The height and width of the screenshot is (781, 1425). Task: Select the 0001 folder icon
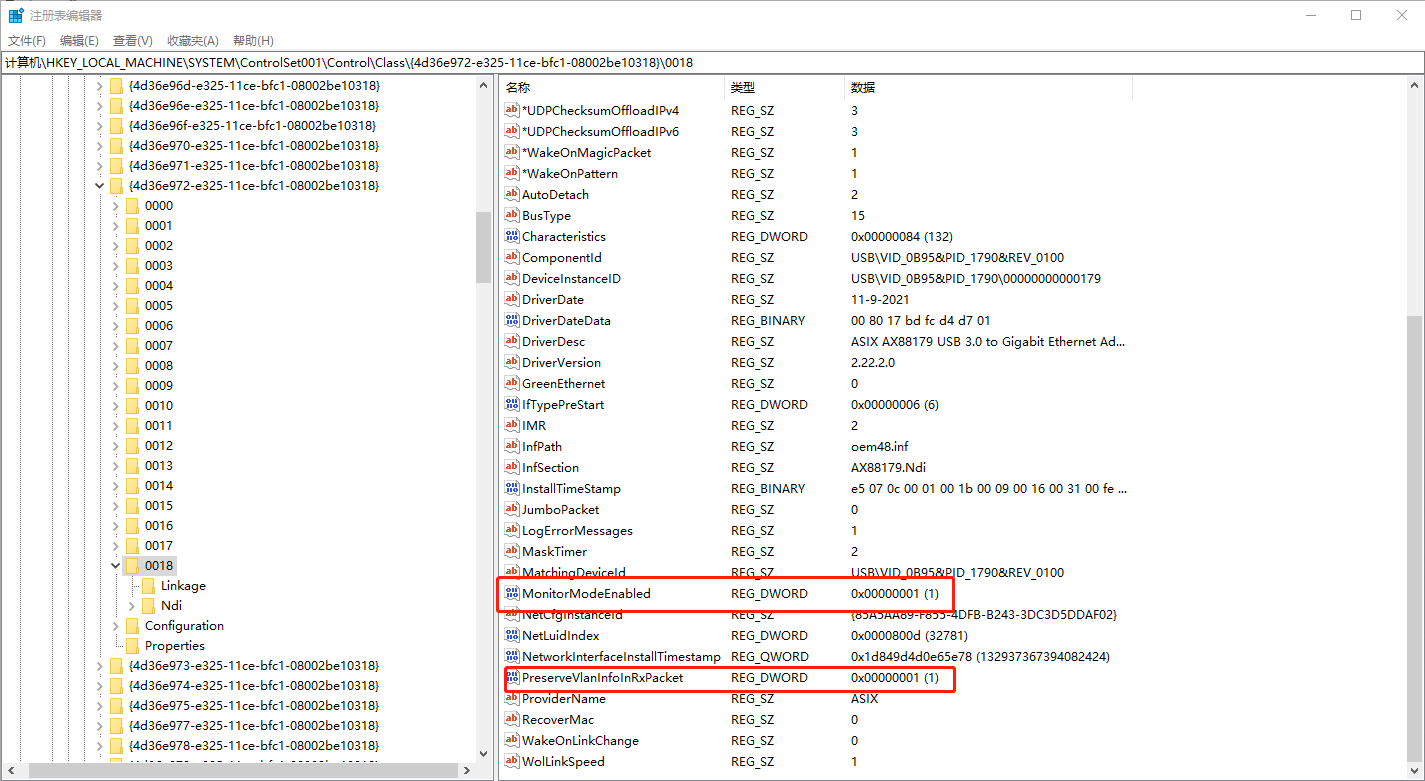tap(132, 225)
